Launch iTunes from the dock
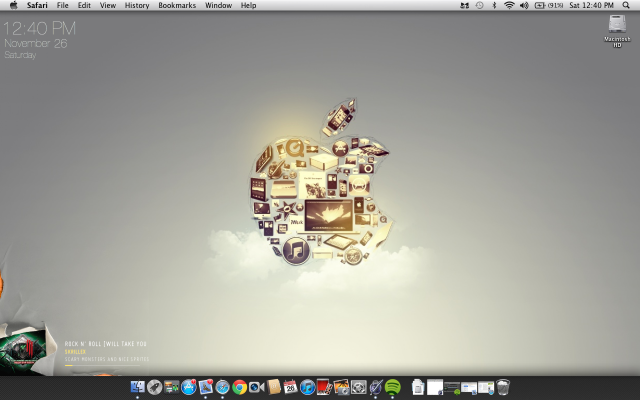 (x=307, y=387)
